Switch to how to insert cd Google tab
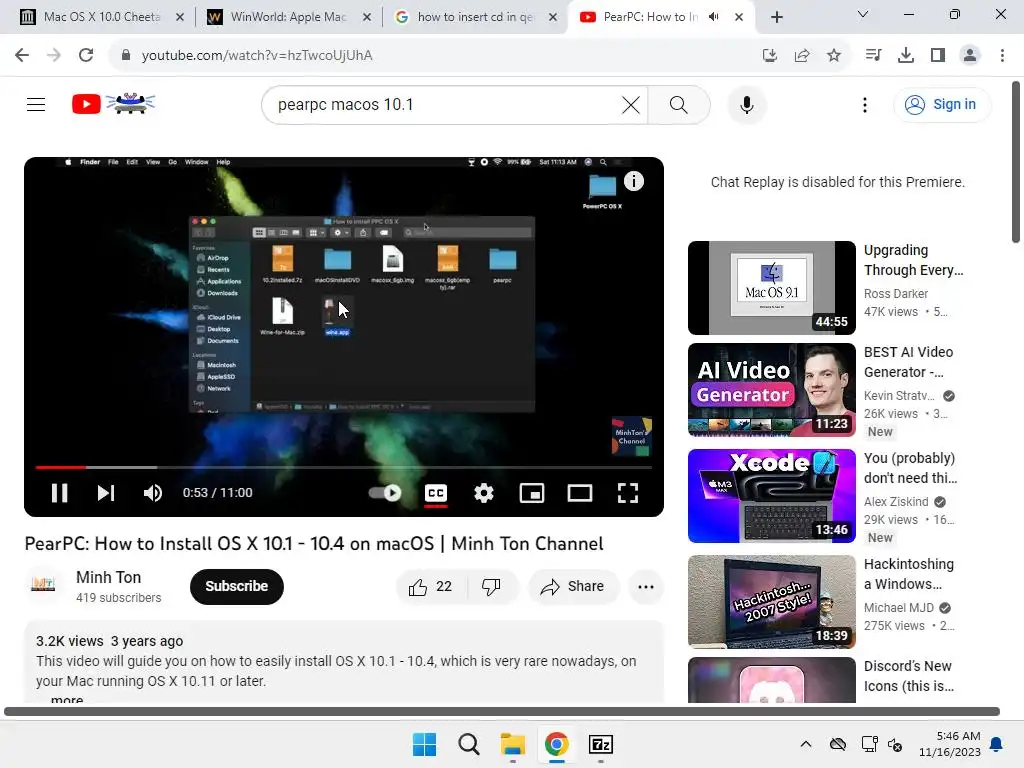 pos(475,17)
